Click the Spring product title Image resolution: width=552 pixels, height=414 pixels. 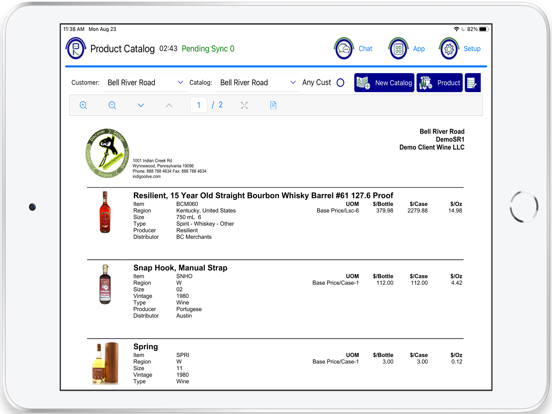(x=146, y=347)
